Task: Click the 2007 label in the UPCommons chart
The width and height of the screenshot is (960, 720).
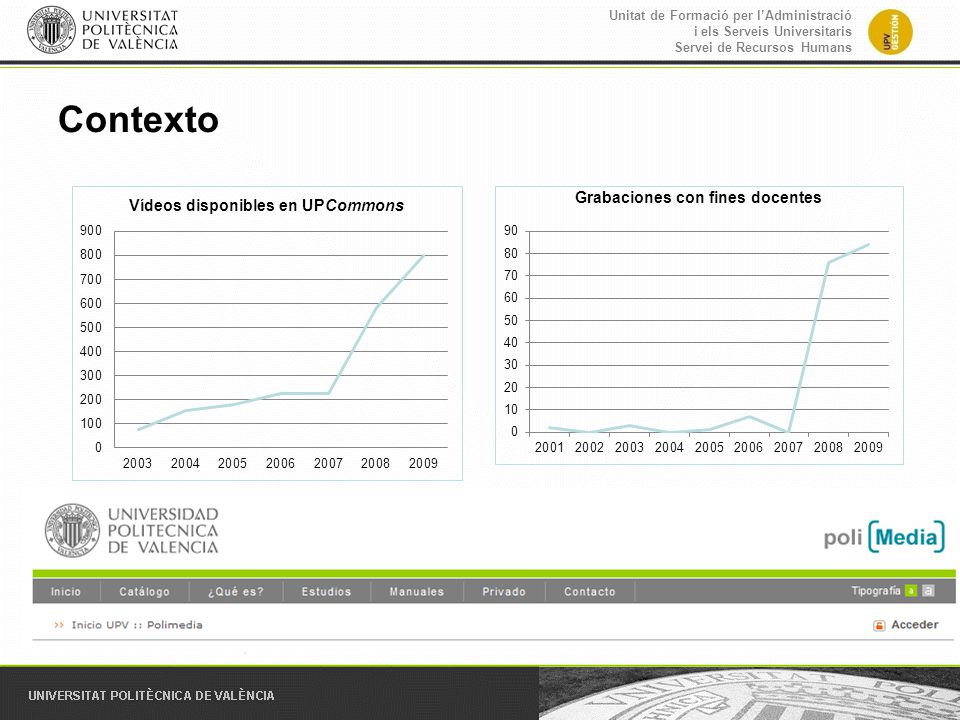Action: coord(328,463)
